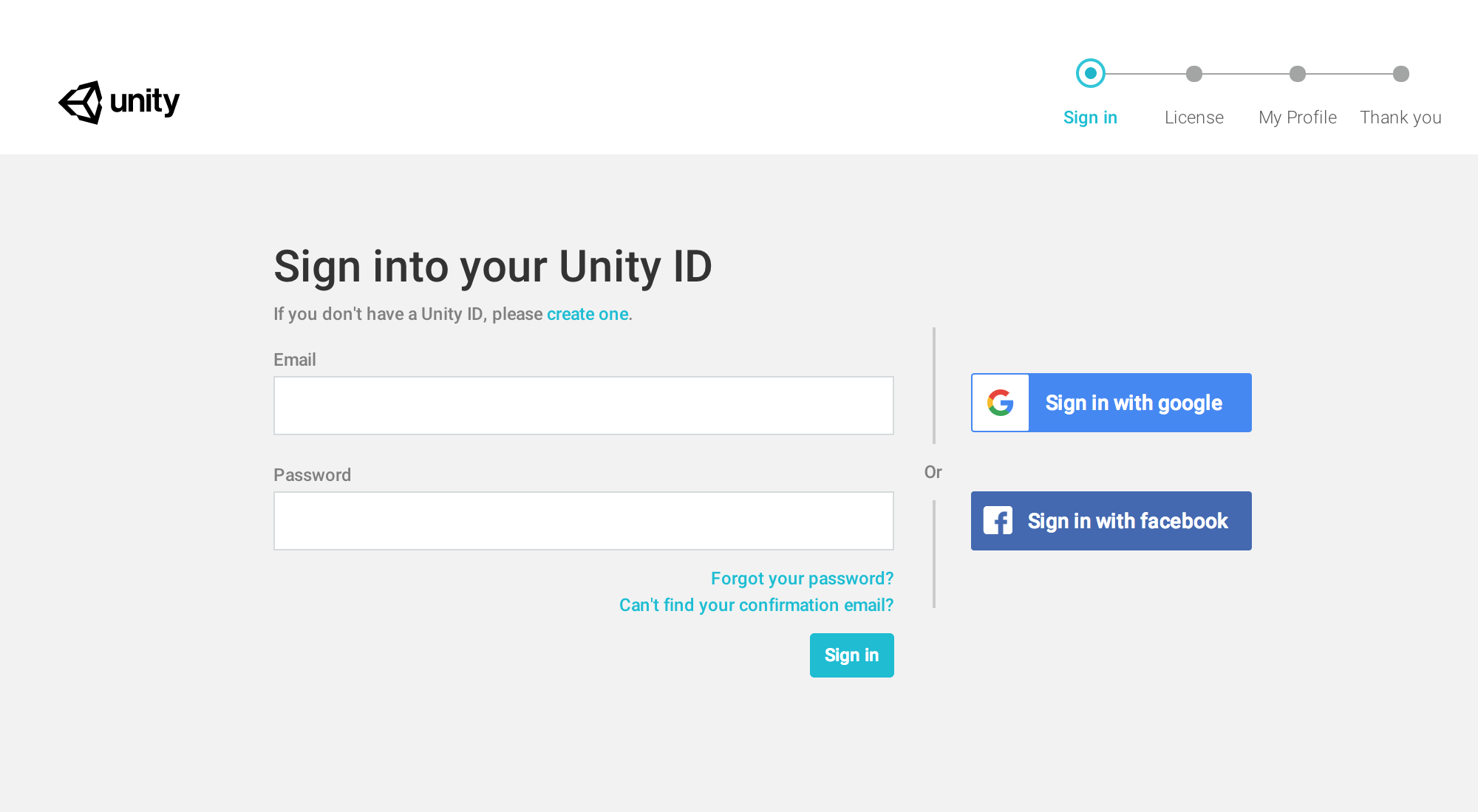Image resolution: width=1478 pixels, height=812 pixels.
Task: Click the Facebook icon on blue button
Action: 998,520
